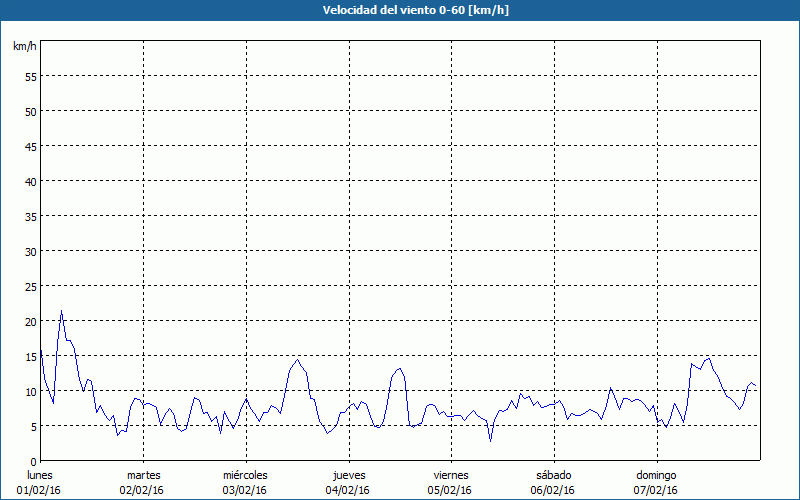This screenshot has height=500, width=800.
Task: Click the highest wind peak on lunes
Action: click(61, 311)
